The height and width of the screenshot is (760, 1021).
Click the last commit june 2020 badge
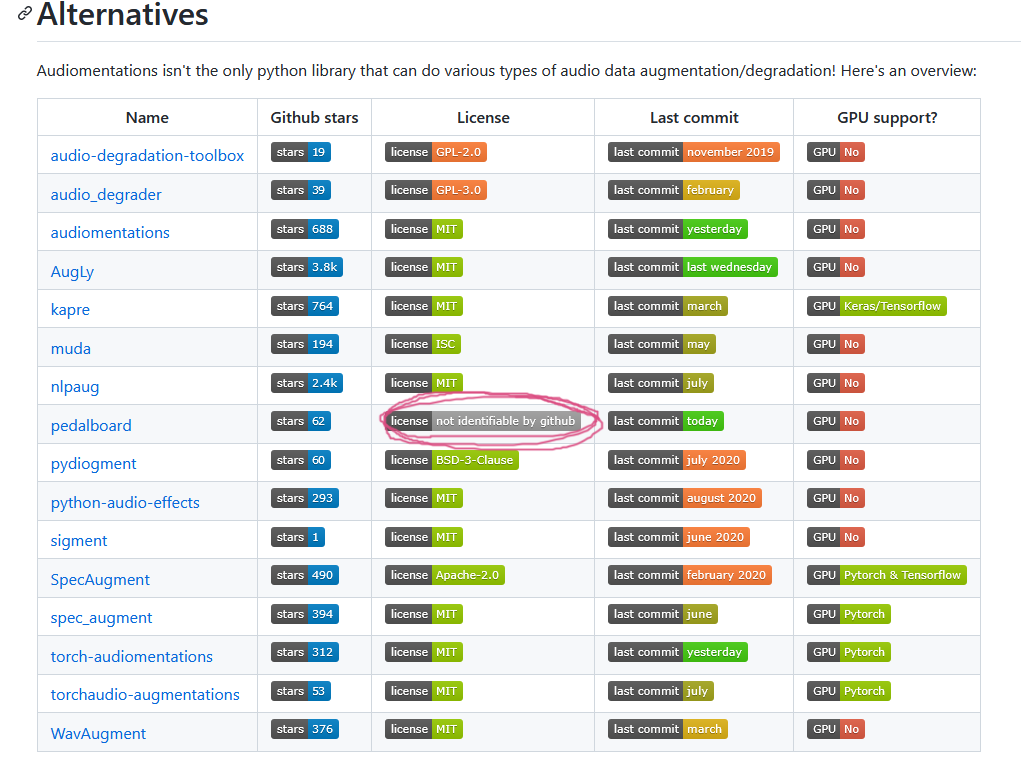coord(679,537)
